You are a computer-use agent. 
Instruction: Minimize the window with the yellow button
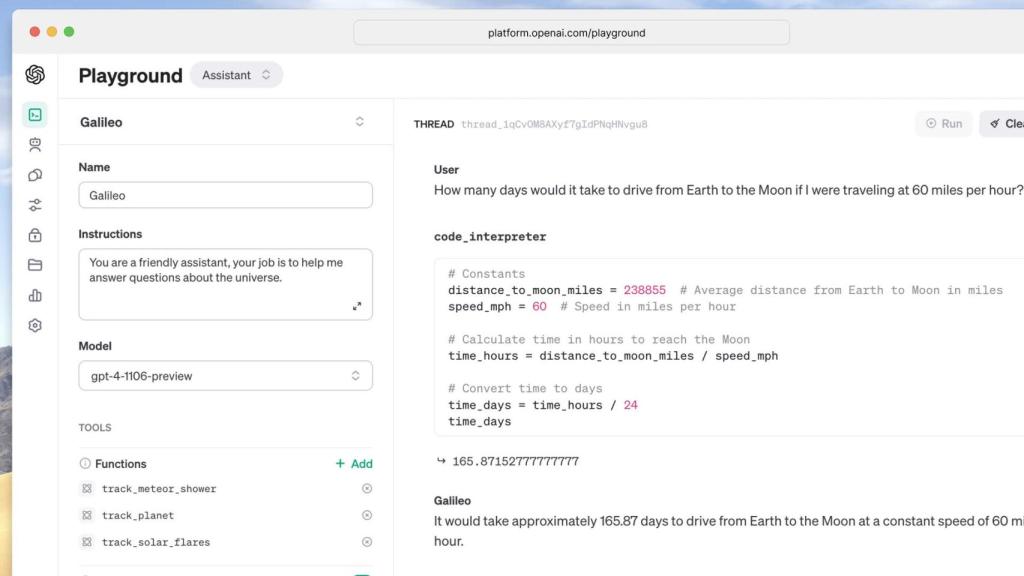(x=52, y=31)
